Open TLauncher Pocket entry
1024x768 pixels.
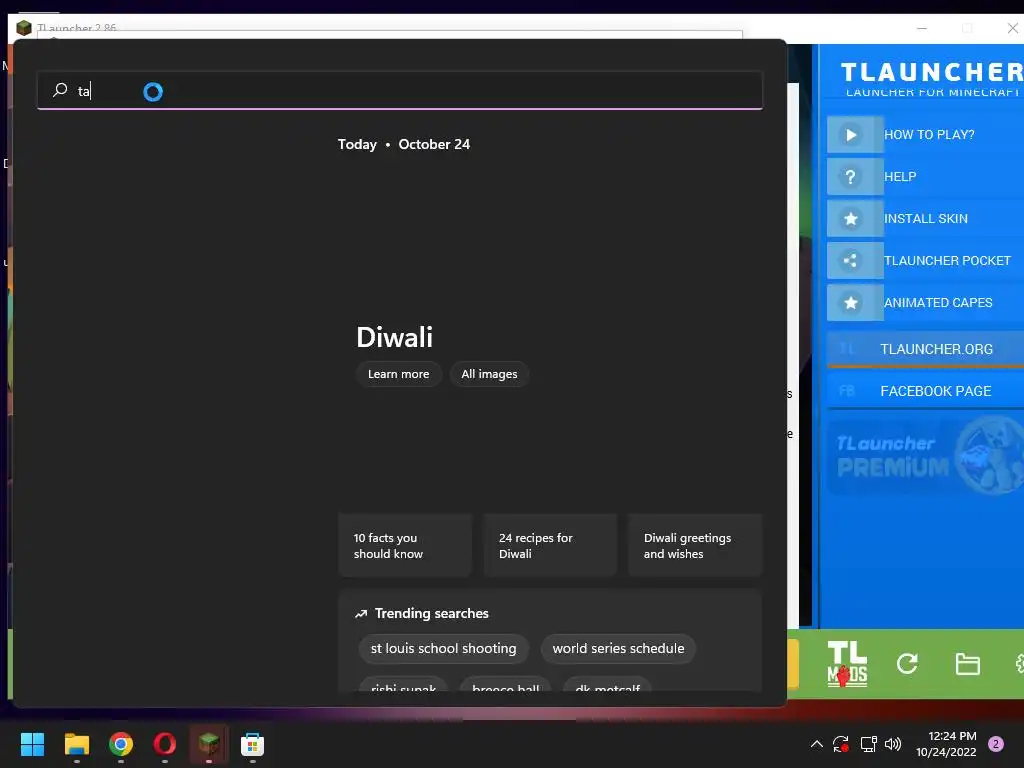click(x=947, y=261)
